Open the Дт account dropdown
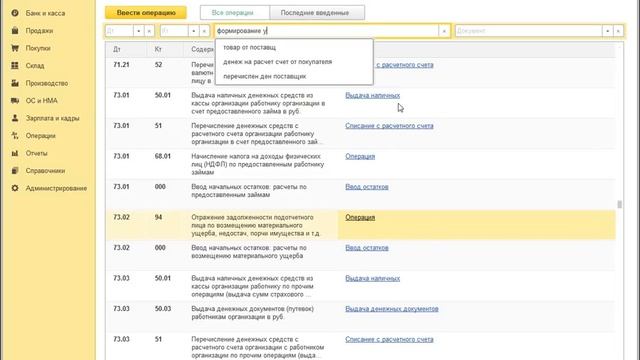The height and width of the screenshot is (360, 640). point(139,31)
